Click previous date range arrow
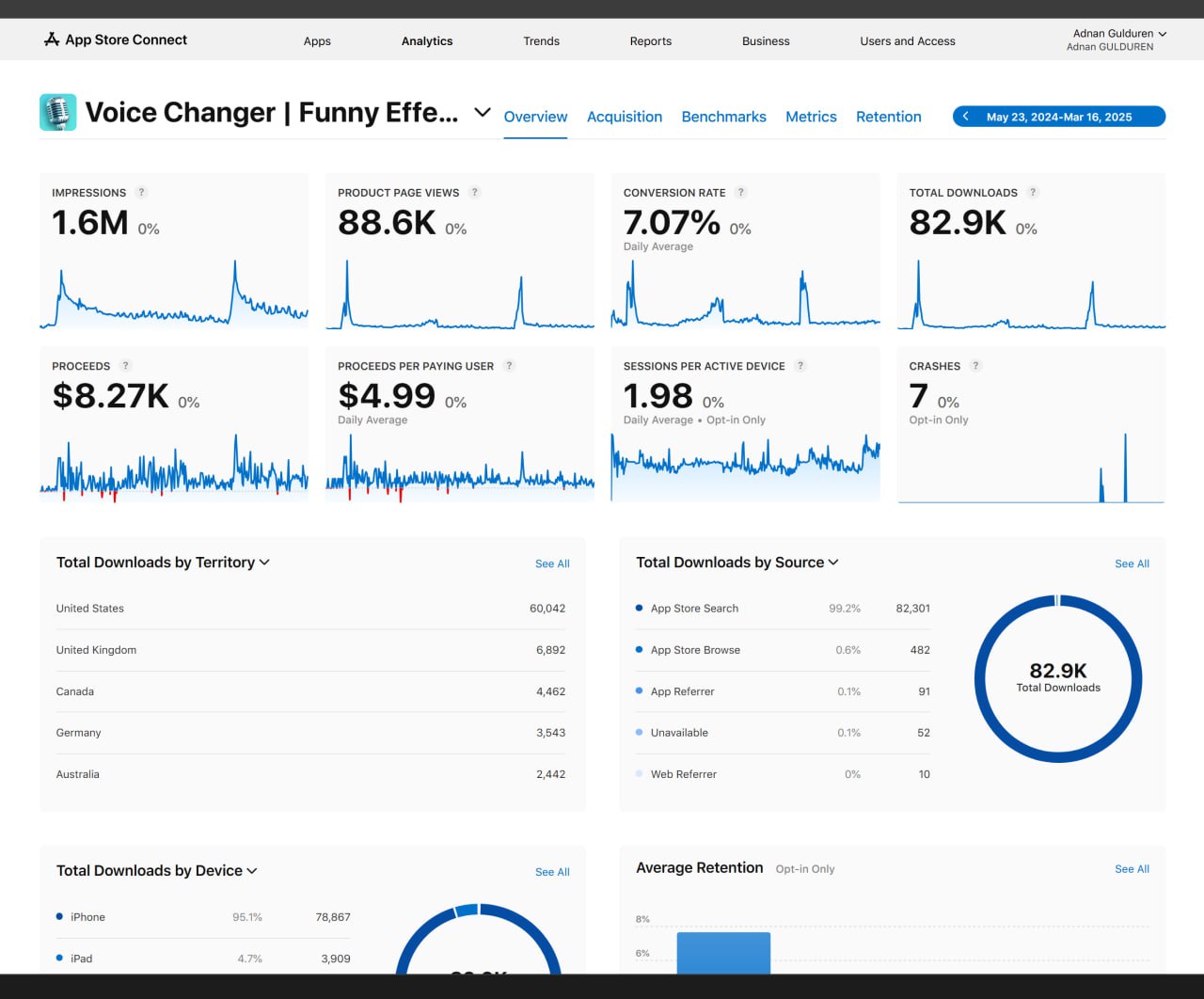 [x=966, y=117]
